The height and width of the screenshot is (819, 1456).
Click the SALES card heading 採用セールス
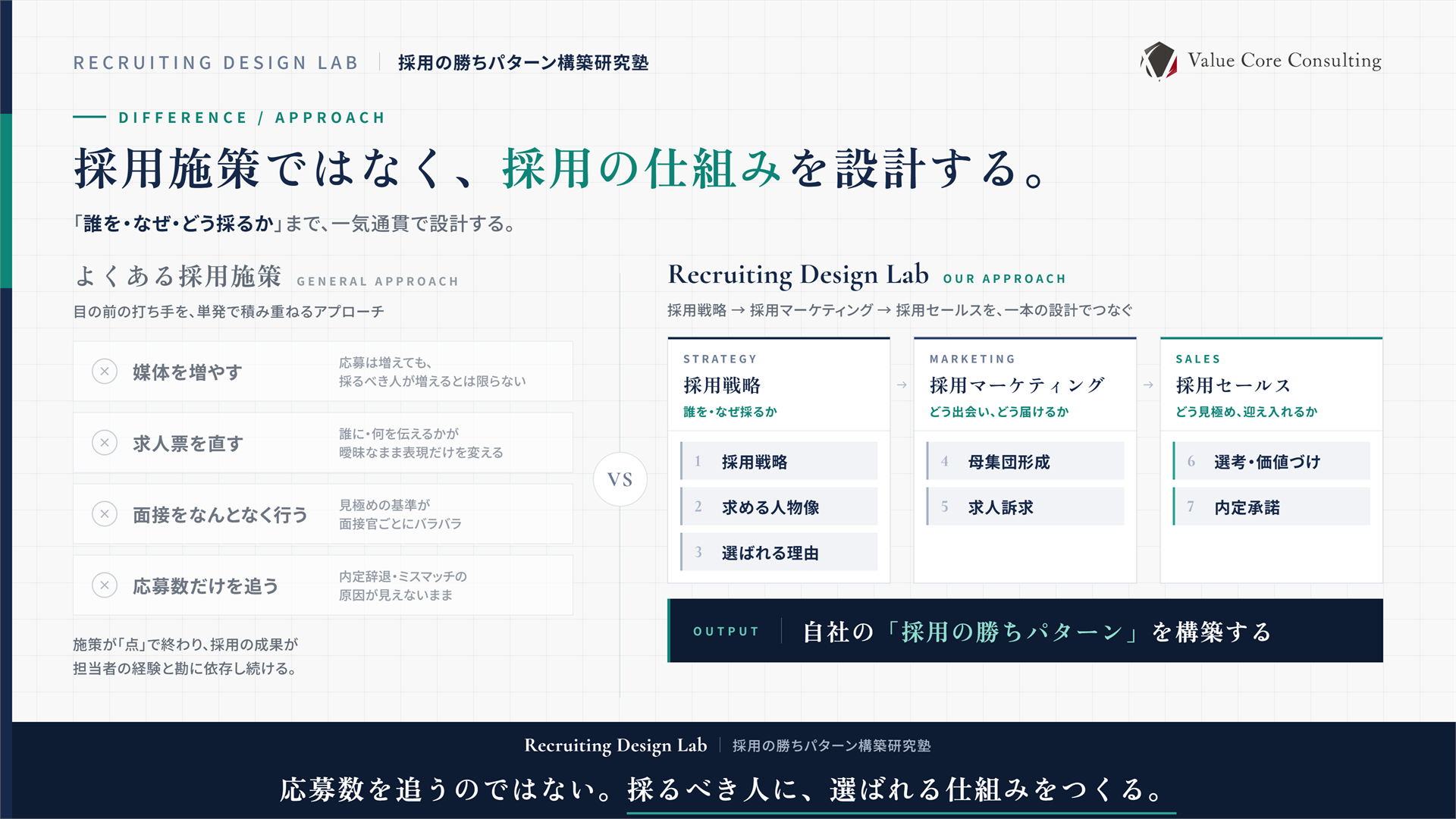click(x=1233, y=385)
